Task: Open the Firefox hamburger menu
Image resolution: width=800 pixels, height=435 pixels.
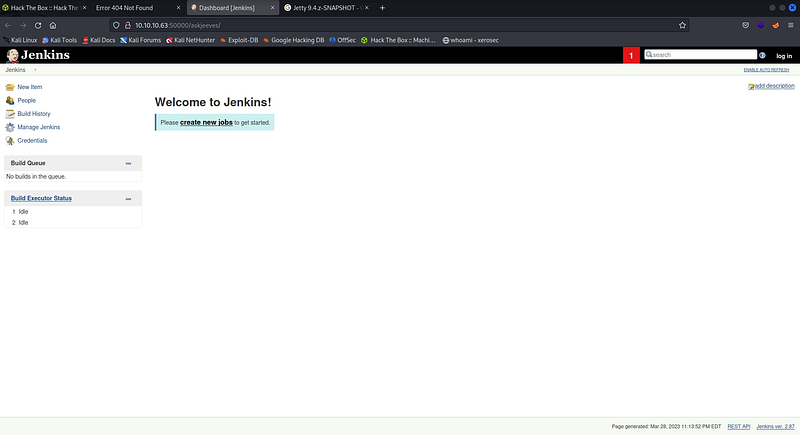Action: tap(790, 25)
